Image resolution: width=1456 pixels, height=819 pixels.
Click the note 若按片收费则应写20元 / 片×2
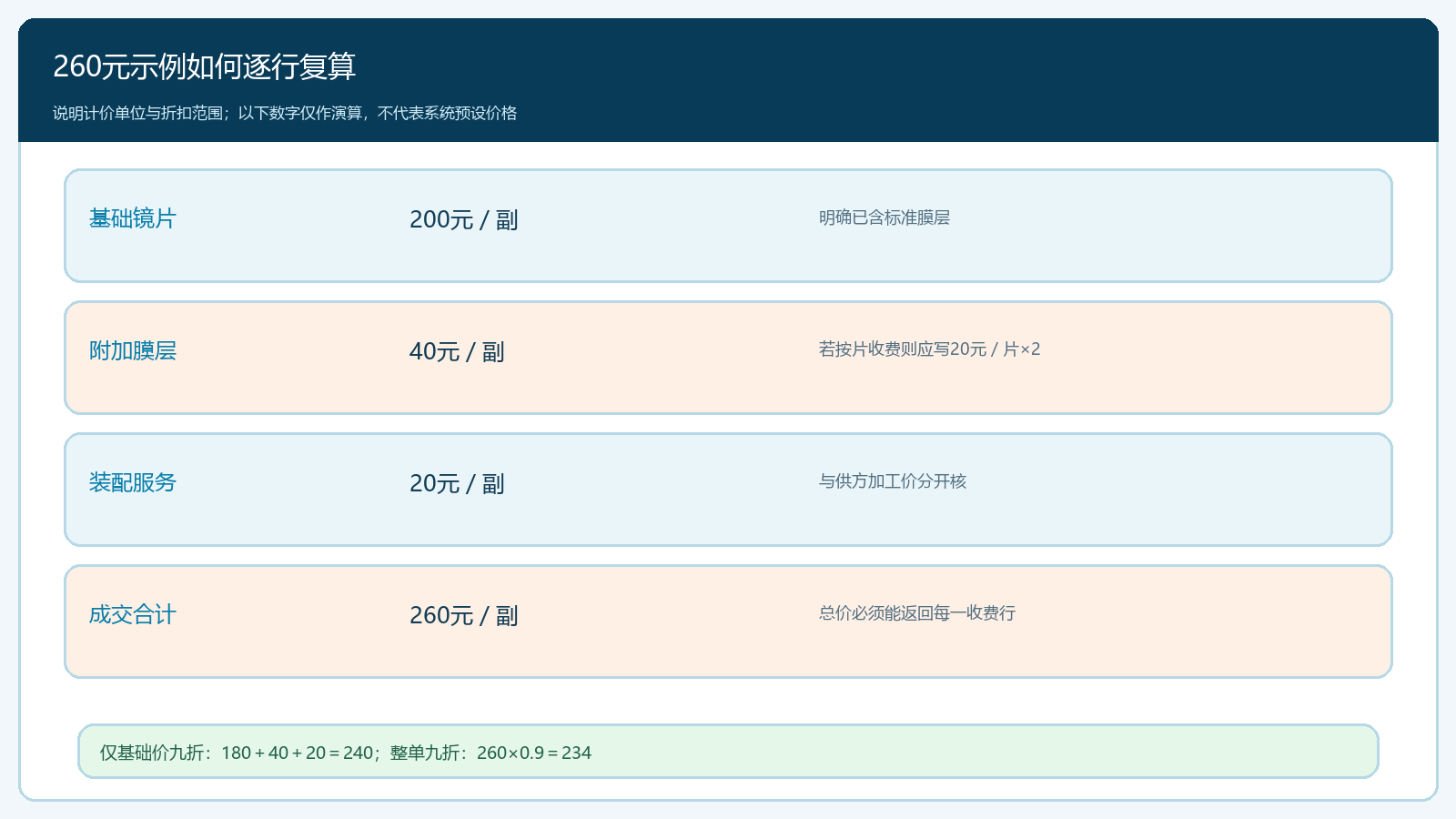tap(929, 349)
